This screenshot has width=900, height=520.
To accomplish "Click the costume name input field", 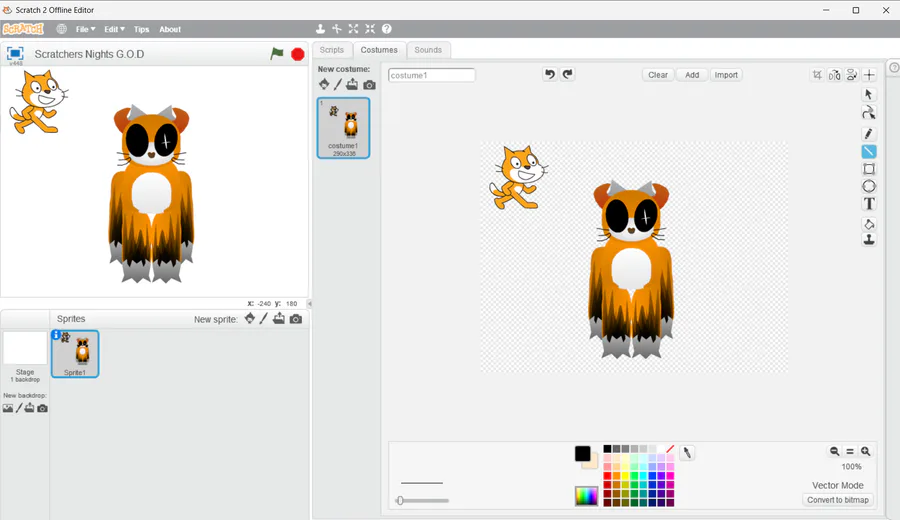I will [432, 75].
